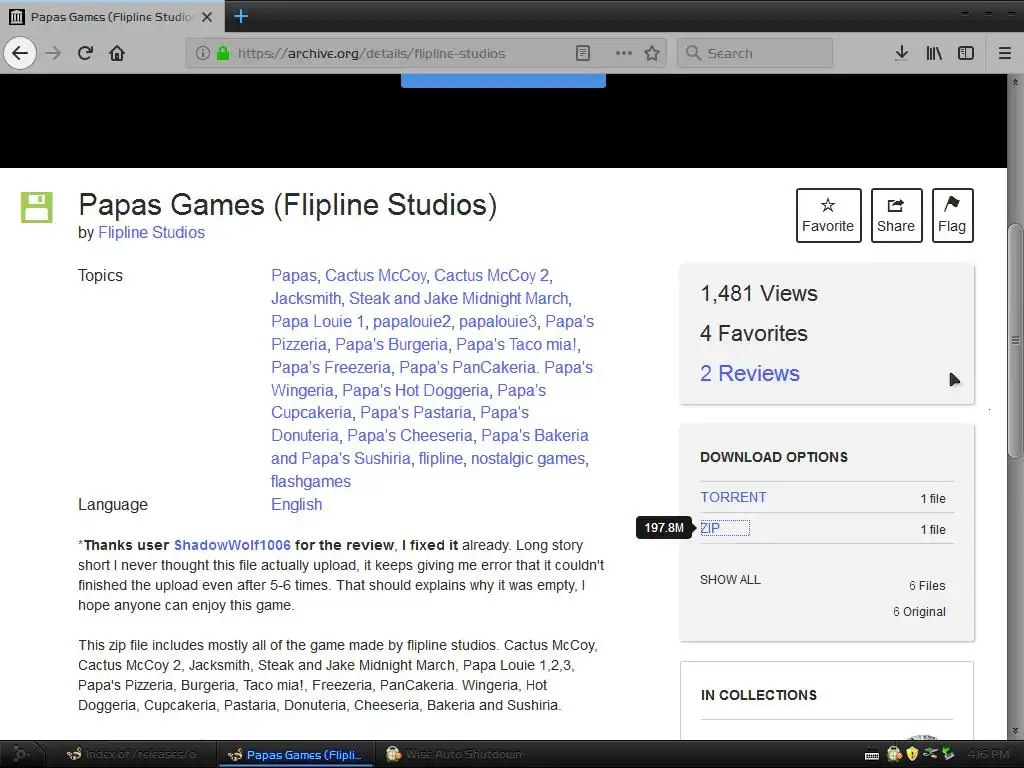This screenshot has width=1024, height=768.
Task: Bookmark this page with star icon
Action: [x=652, y=54]
